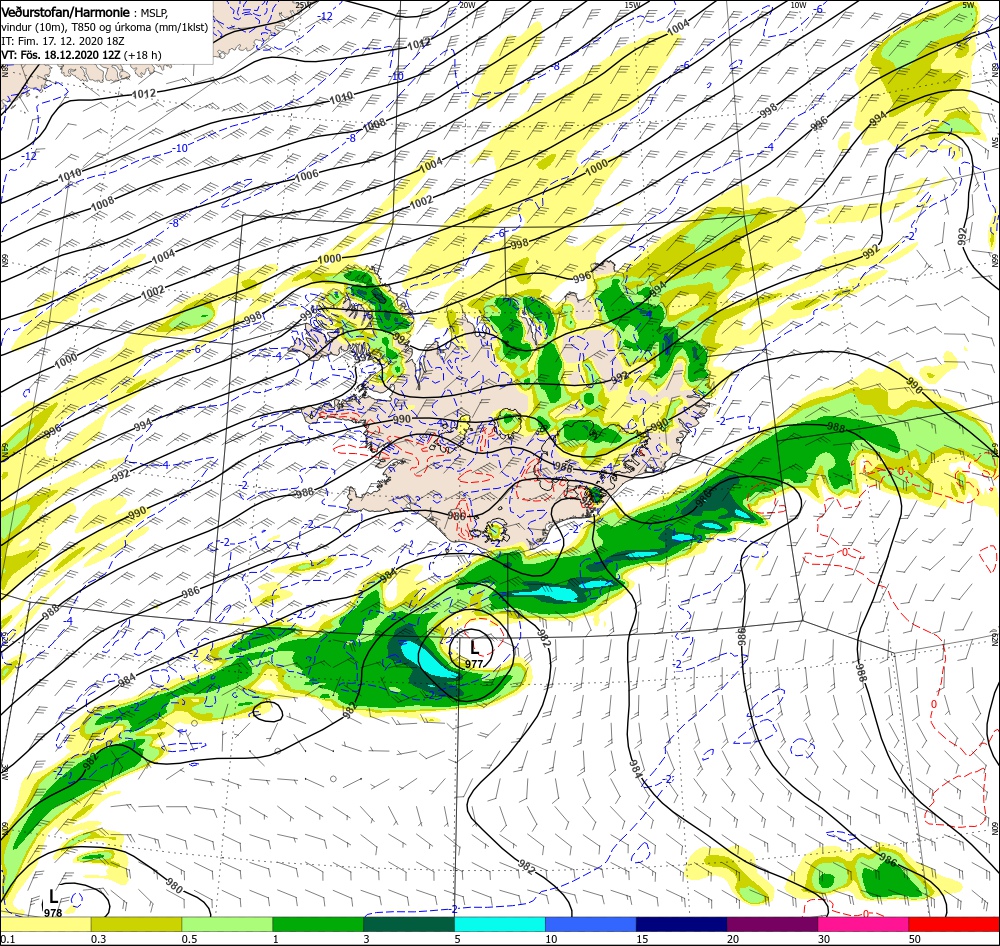Viewport: 1000px width, 946px height.
Task: Click the low-pressure L marker labeled 978
Action: (x=53, y=898)
